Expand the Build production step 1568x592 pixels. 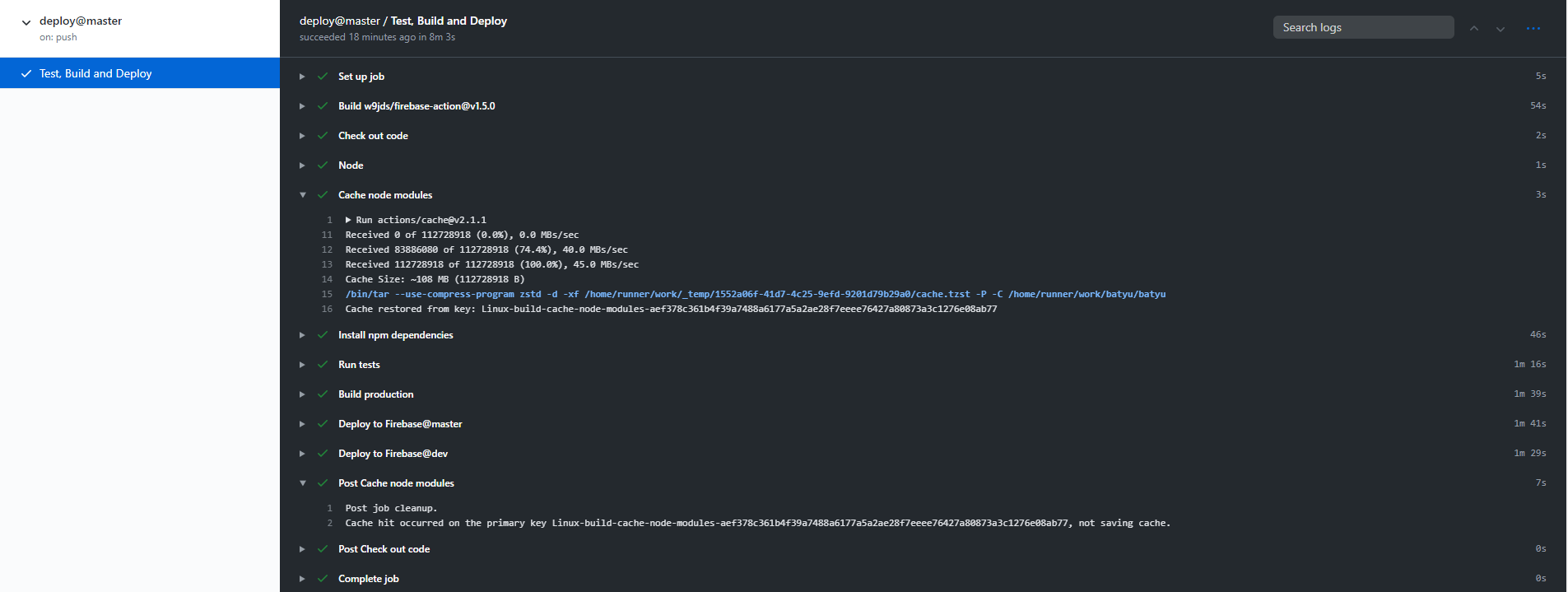[302, 394]
